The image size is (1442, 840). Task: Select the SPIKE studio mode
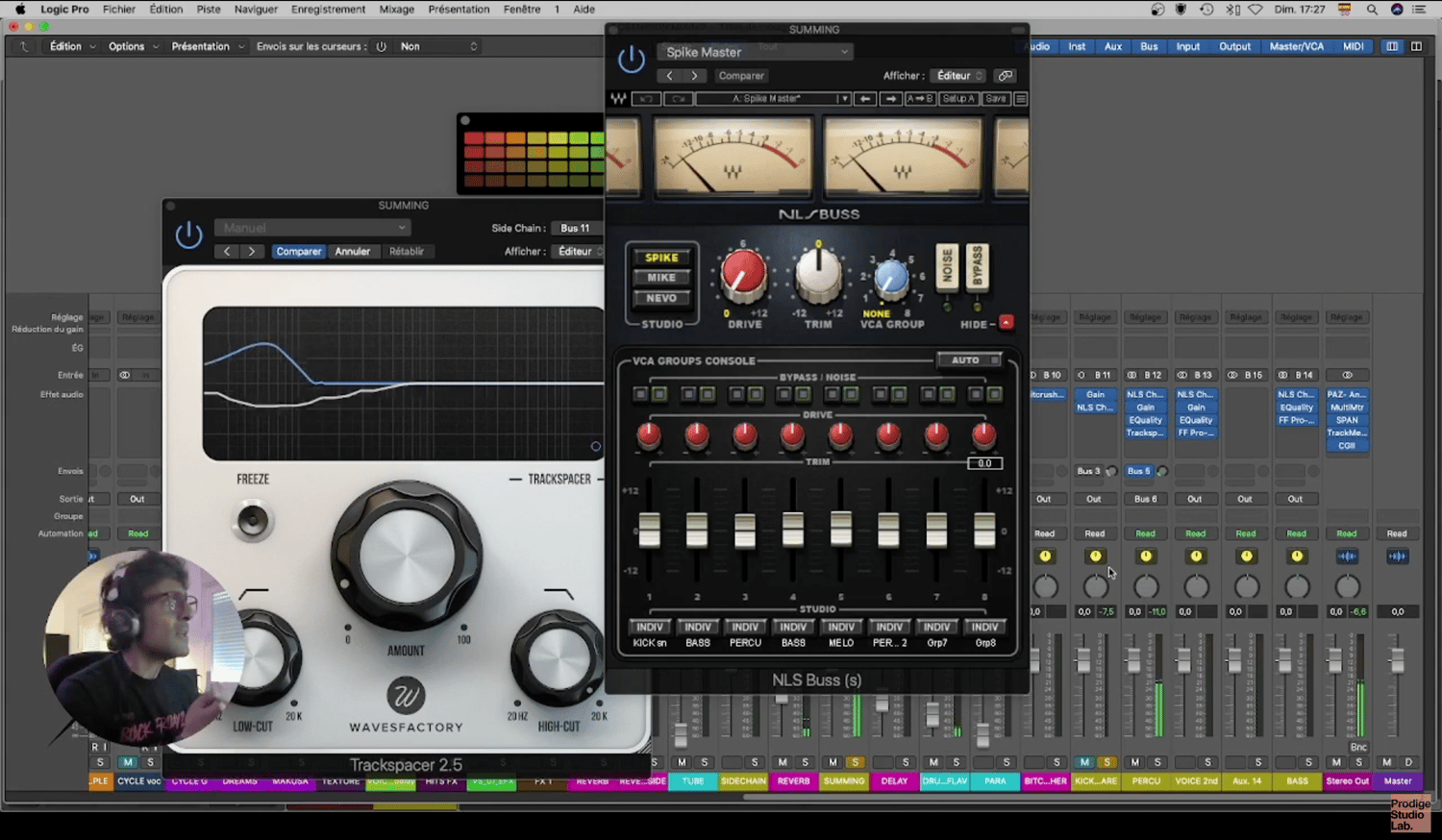pyautogui.click(x=661, y=258)
